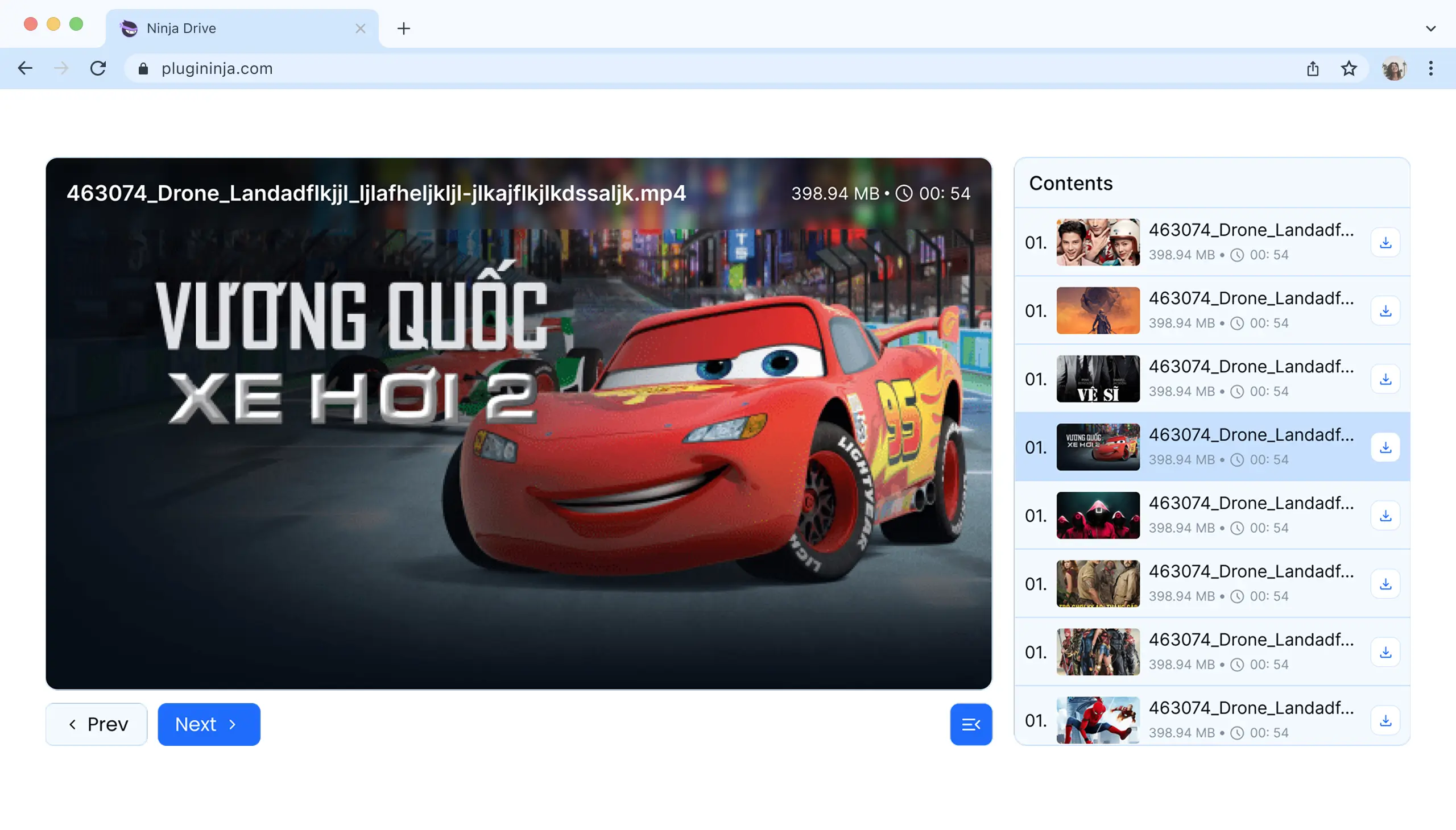The image size is (1456, 830).
Task: Close the Ninja Drive tab
Action: click(361, 28)
